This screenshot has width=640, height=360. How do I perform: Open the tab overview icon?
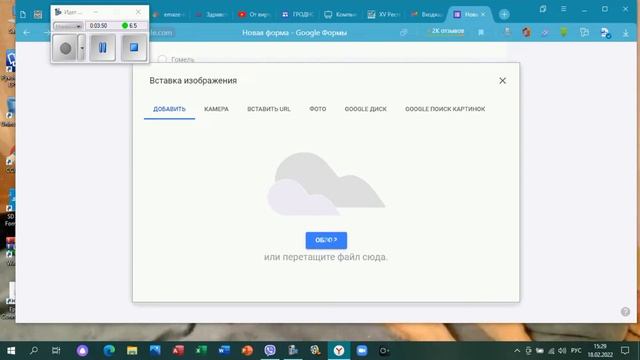[x=542, y=9]
